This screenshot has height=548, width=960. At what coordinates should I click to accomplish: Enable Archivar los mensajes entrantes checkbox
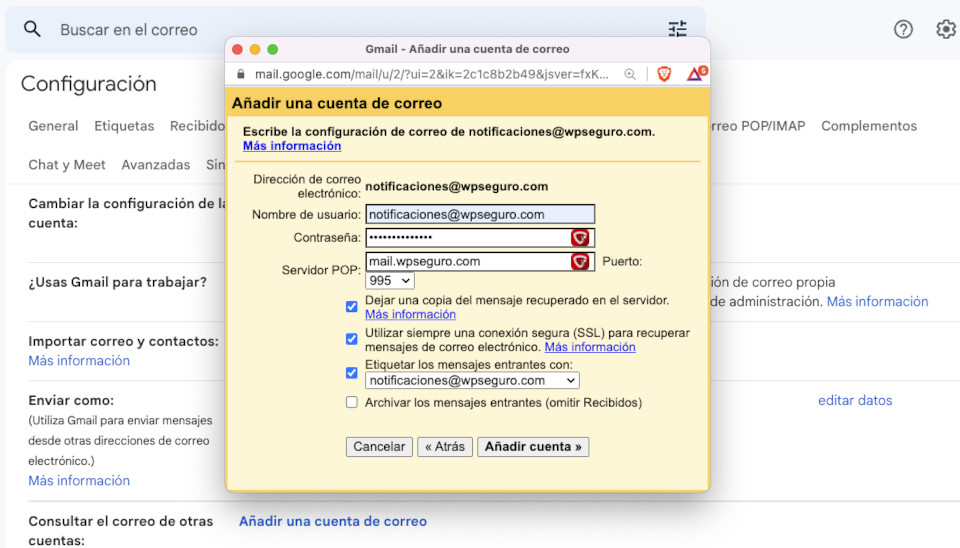pyautogui.click(x=351, y=402)
